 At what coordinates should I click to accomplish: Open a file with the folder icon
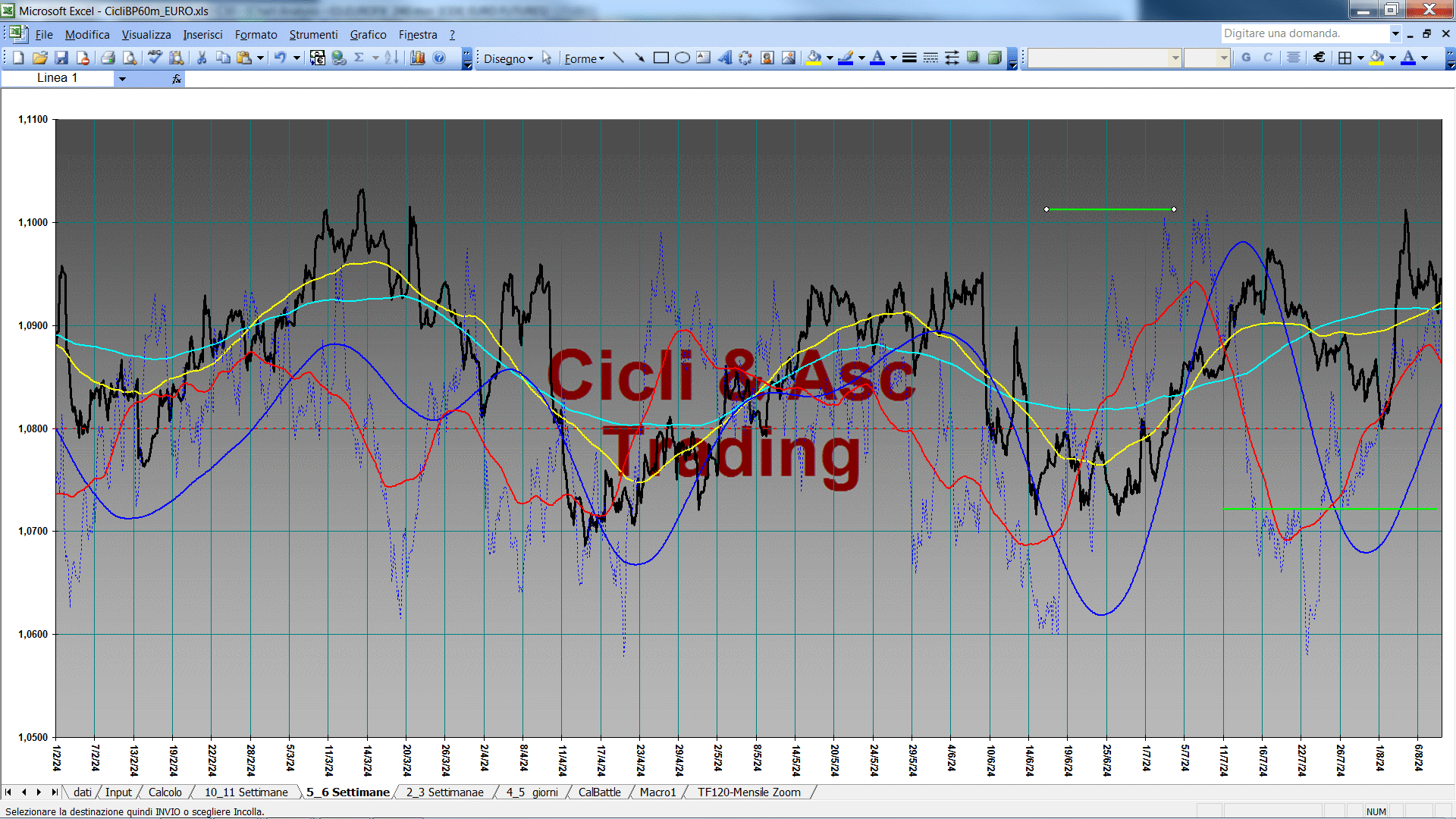coord(40,58)
